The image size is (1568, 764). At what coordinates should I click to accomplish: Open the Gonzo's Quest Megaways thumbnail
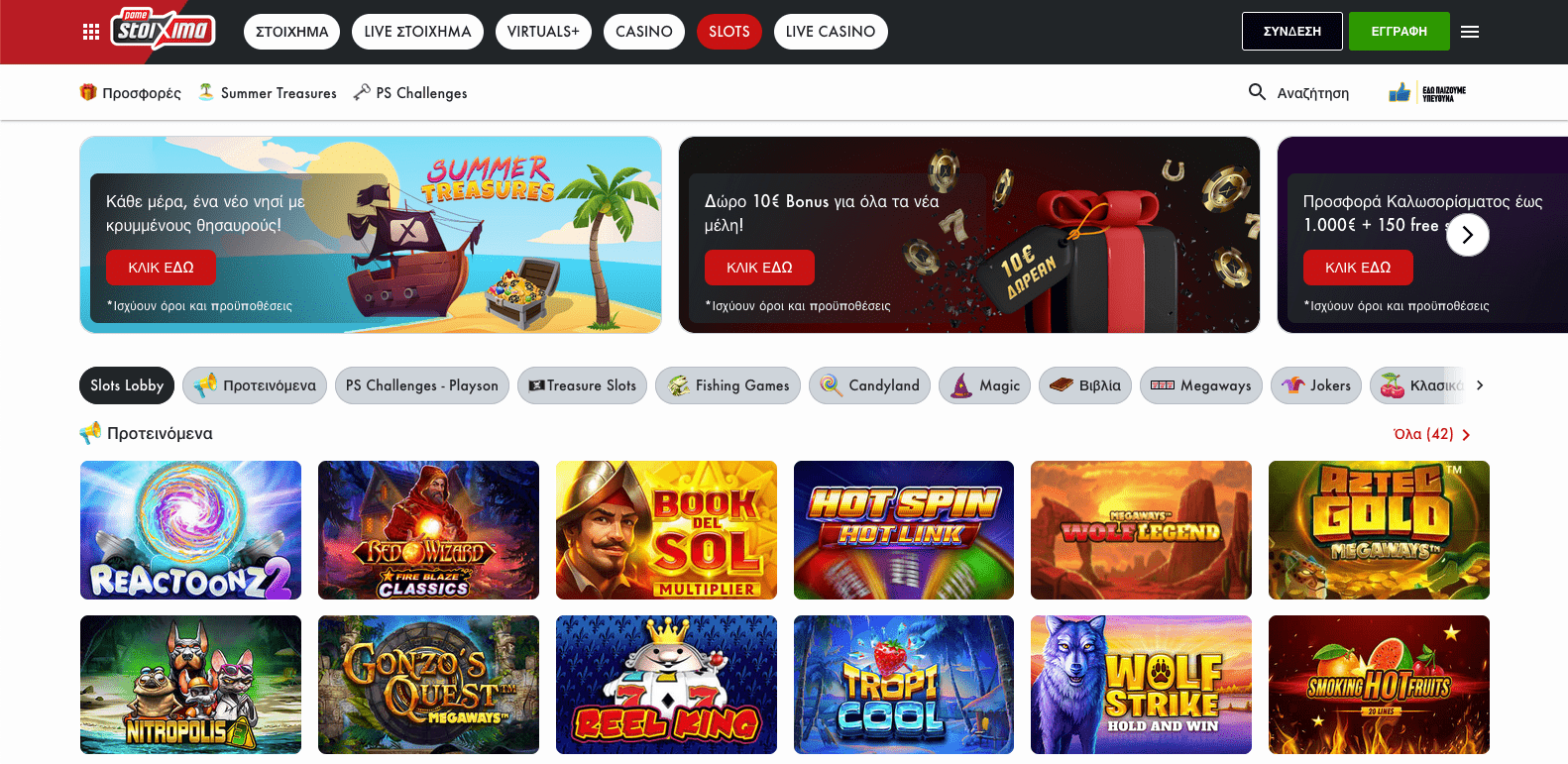(428, 685)
